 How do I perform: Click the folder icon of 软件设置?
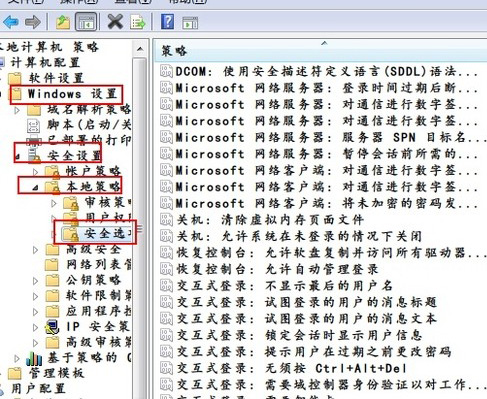pos(15,79)
